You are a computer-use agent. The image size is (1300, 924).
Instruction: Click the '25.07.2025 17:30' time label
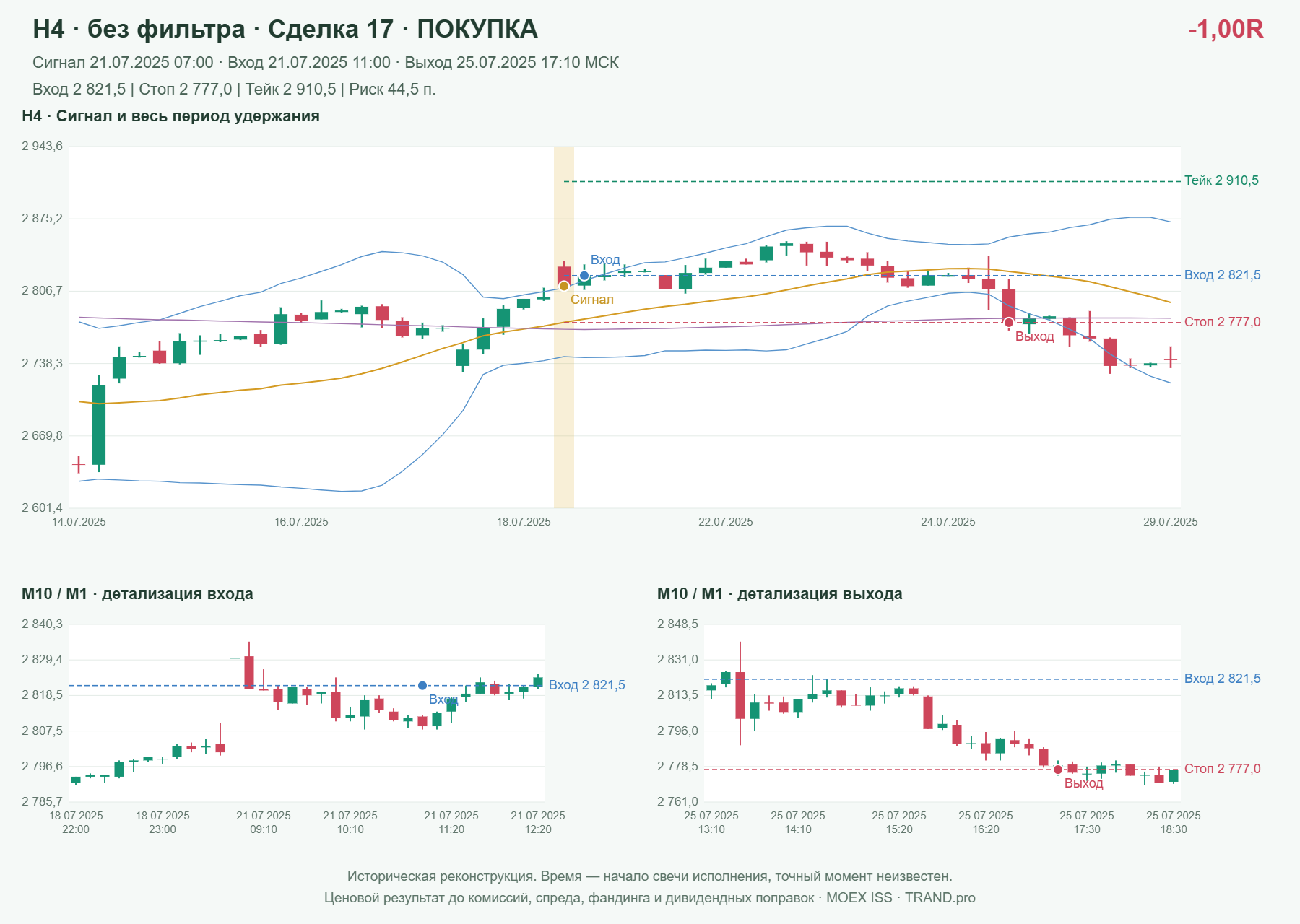tap(1087, 822)
